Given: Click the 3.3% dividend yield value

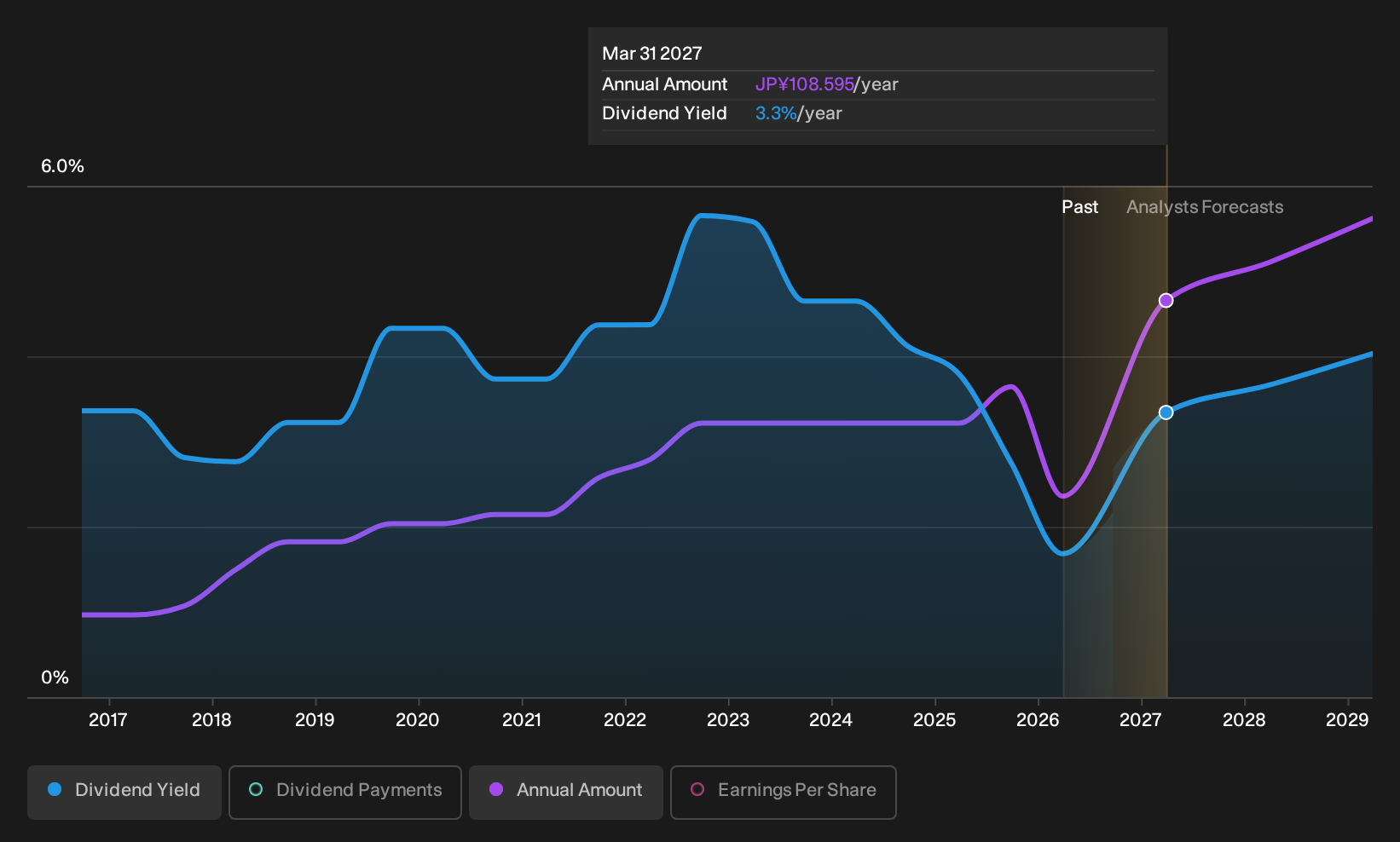Looking at the screenshot, I should pos(776,113).
